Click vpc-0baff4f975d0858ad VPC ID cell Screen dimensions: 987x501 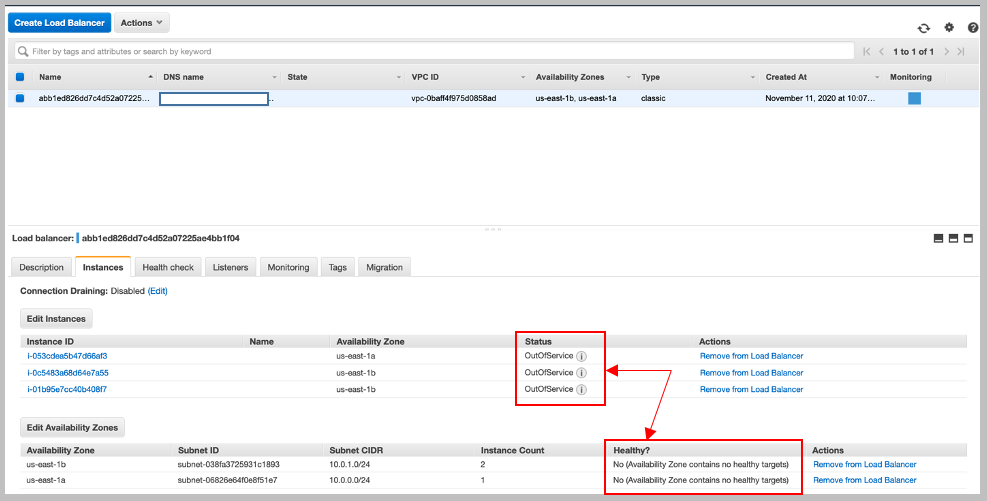click(x=453, y=98)
